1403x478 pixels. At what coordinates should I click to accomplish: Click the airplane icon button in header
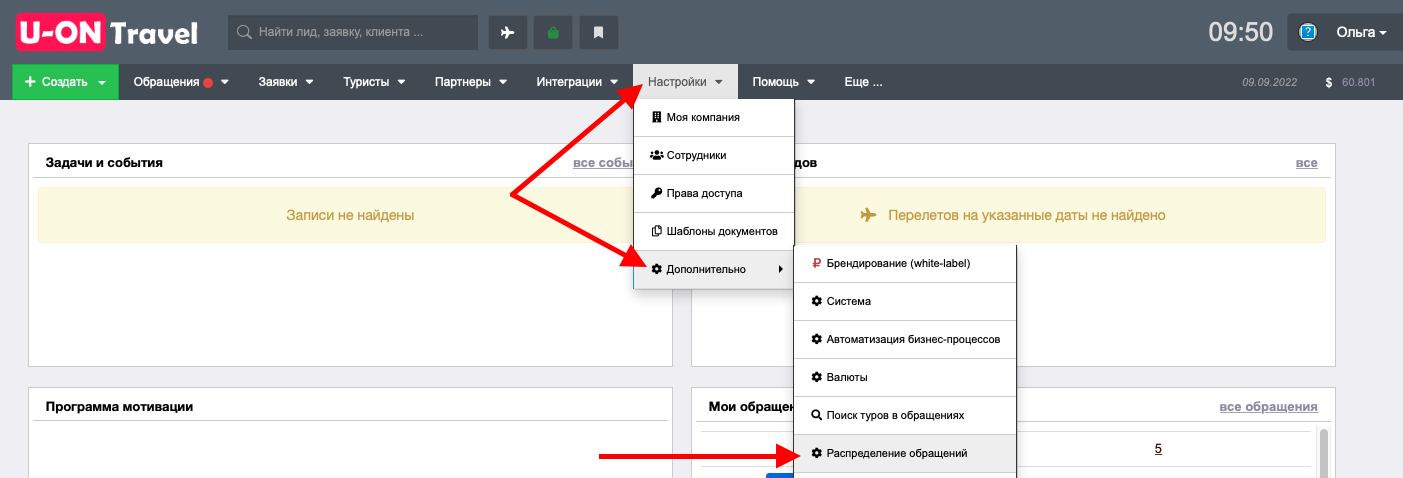[x=507, y=32]
